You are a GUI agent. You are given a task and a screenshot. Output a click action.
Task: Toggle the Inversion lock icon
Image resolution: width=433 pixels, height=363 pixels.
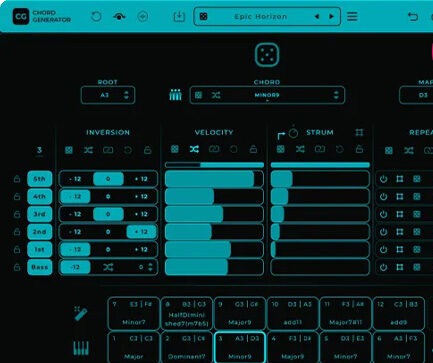click(x=147, y=150)
